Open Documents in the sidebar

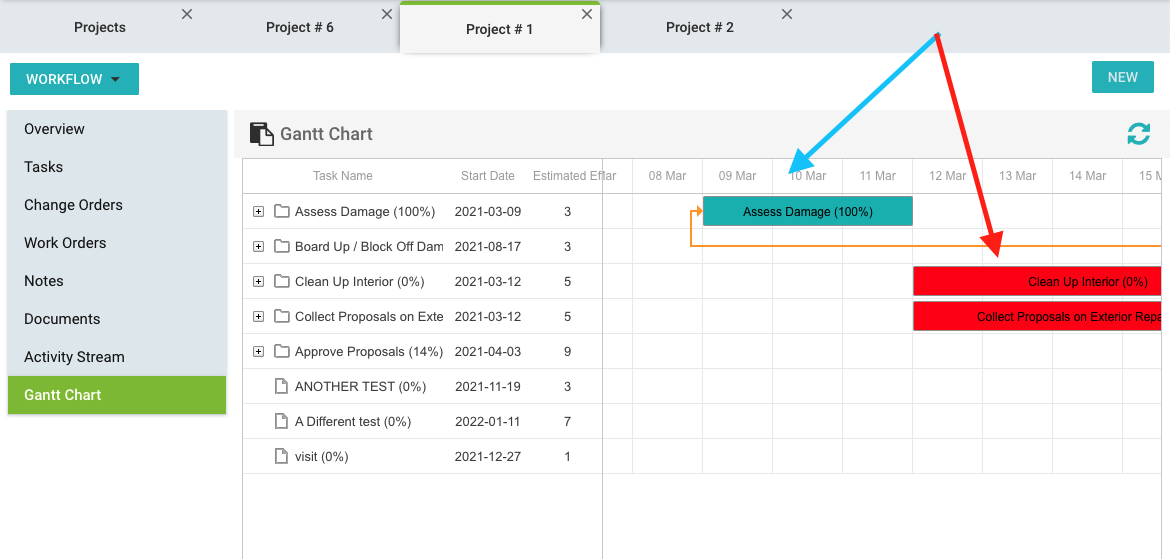(117, 319)
